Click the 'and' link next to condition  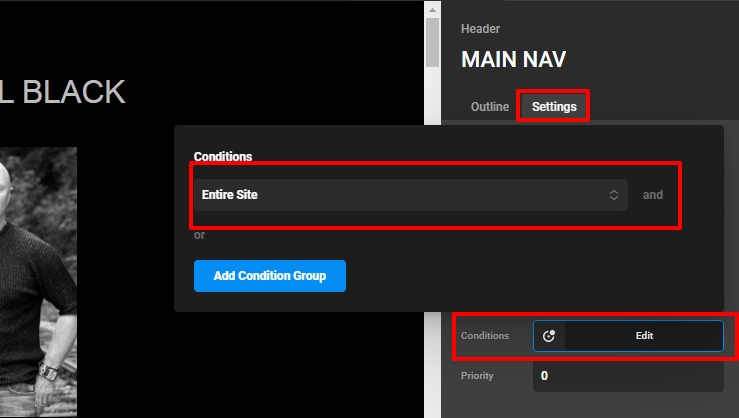pos(653,195)
